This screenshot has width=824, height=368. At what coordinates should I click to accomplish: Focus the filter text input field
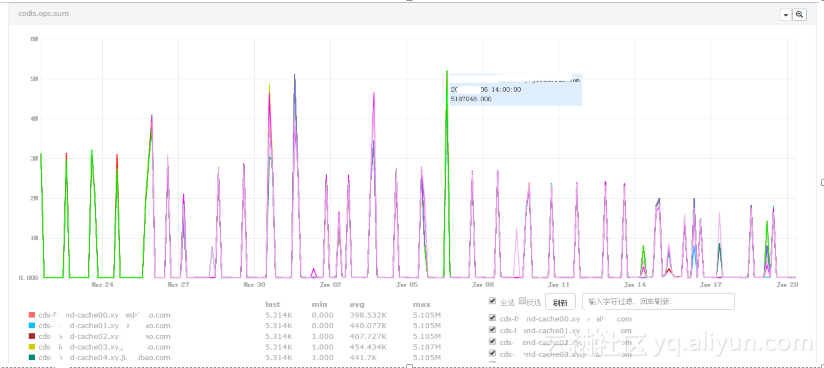coord(658,302)
